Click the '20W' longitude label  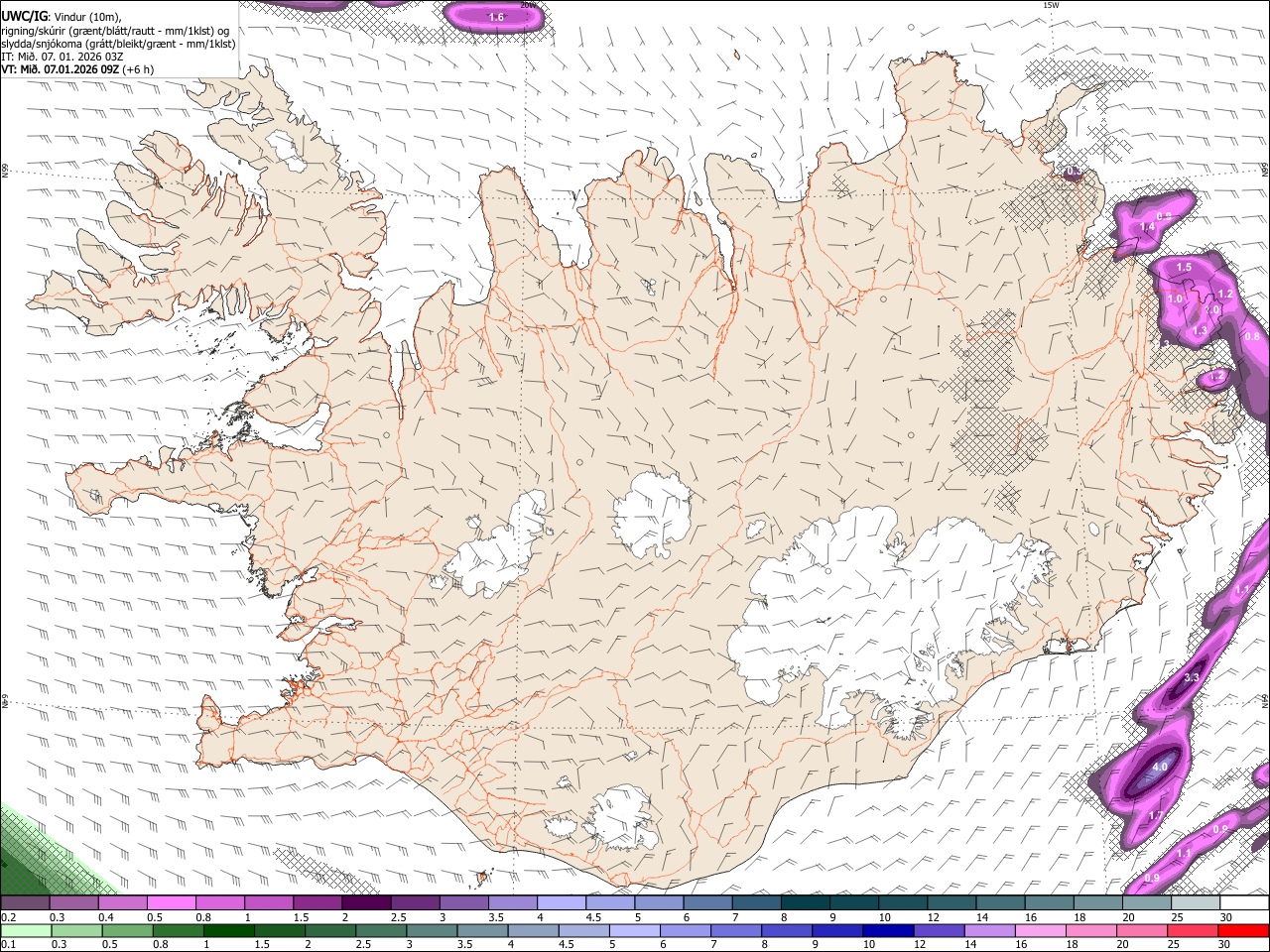tap(529, 5)
